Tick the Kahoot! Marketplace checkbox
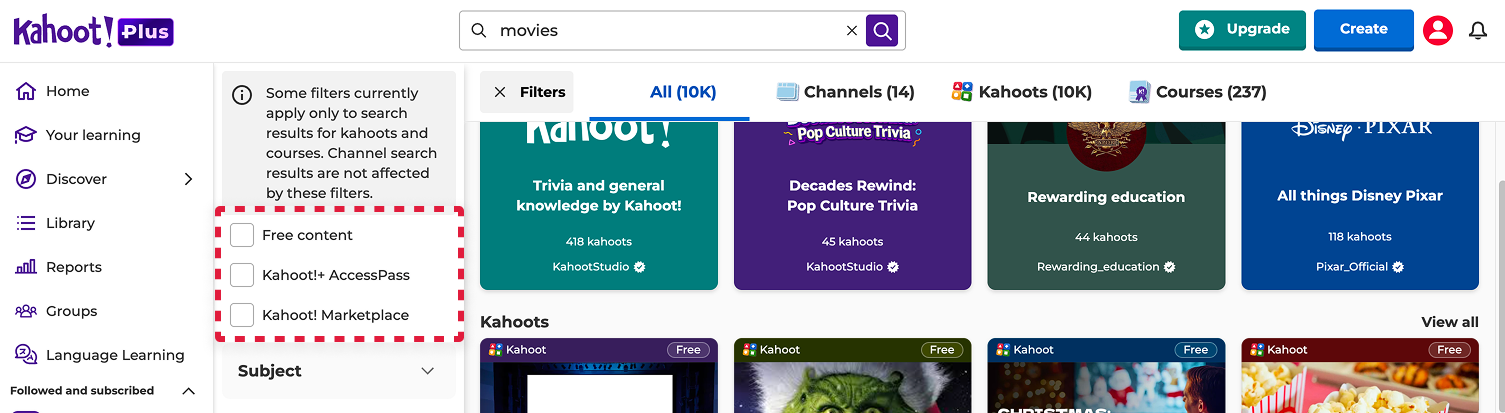This screenshot has width=1505, height=413. tap(242, 315)
